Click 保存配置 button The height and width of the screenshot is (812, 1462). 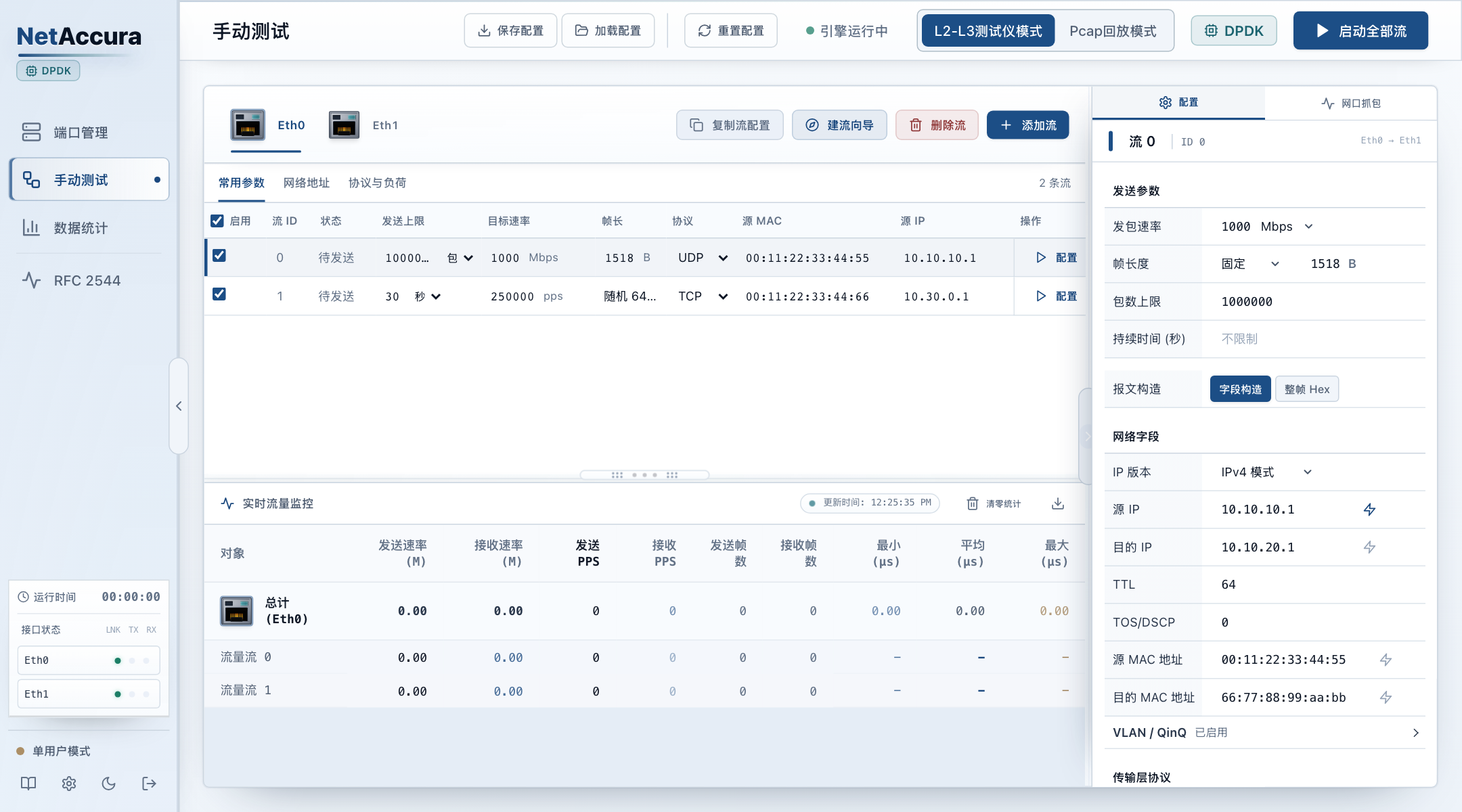point(510,30)
